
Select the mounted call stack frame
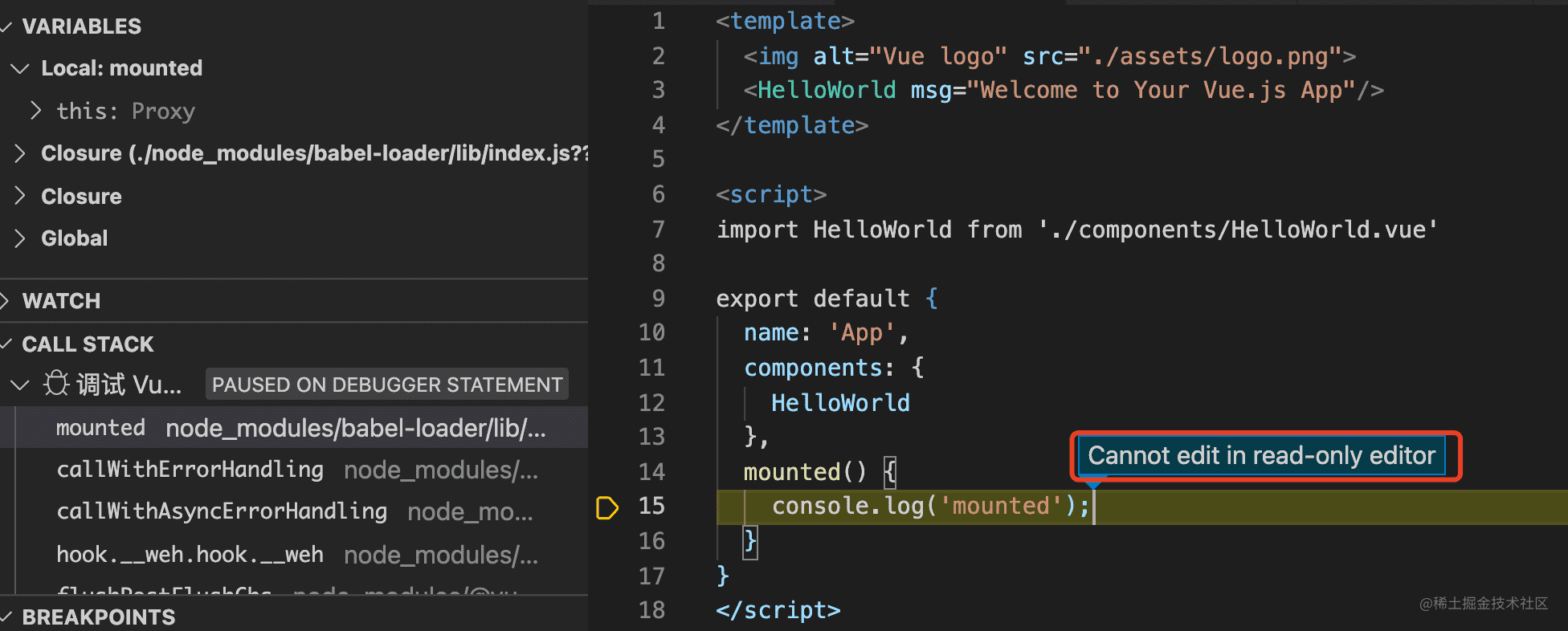(x=300, y=428)
